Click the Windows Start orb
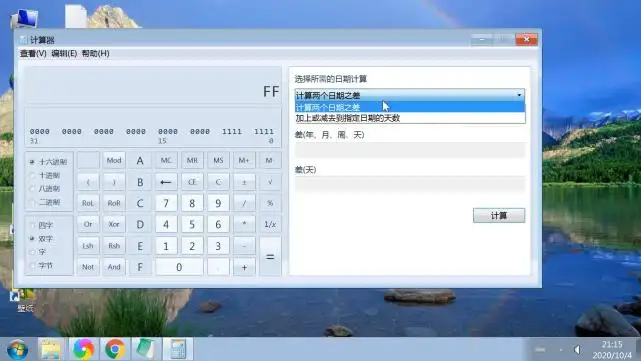 tap(17, 350)
